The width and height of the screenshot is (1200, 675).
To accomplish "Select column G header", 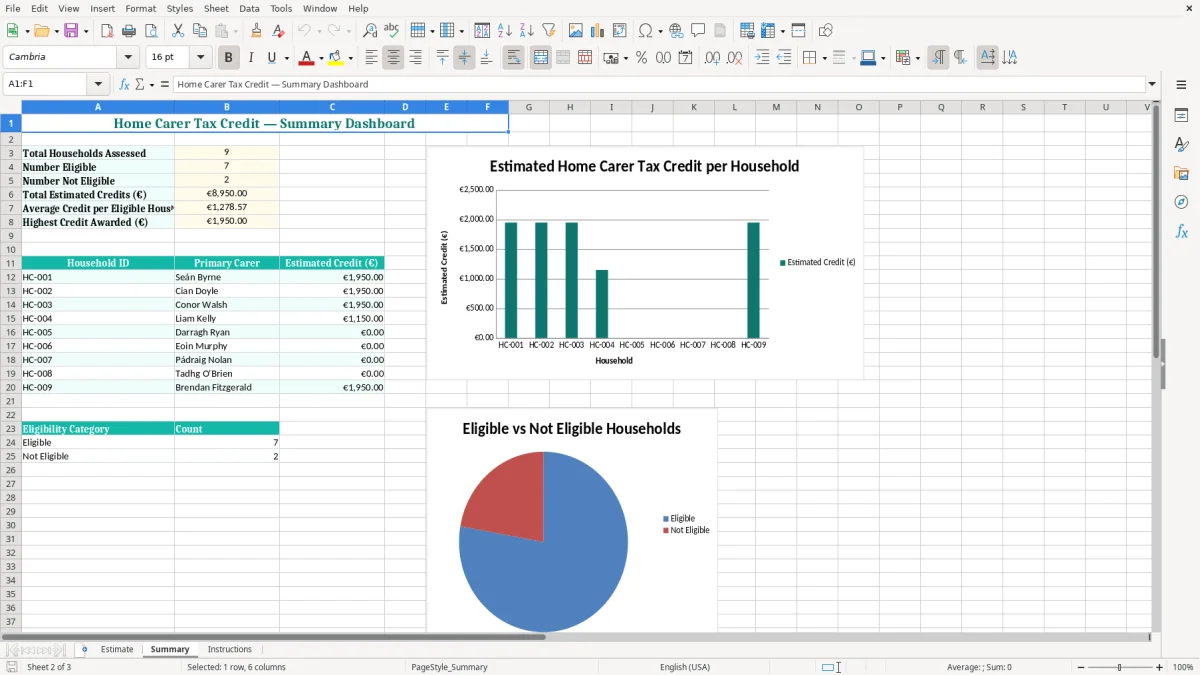I will click(529, 107).
